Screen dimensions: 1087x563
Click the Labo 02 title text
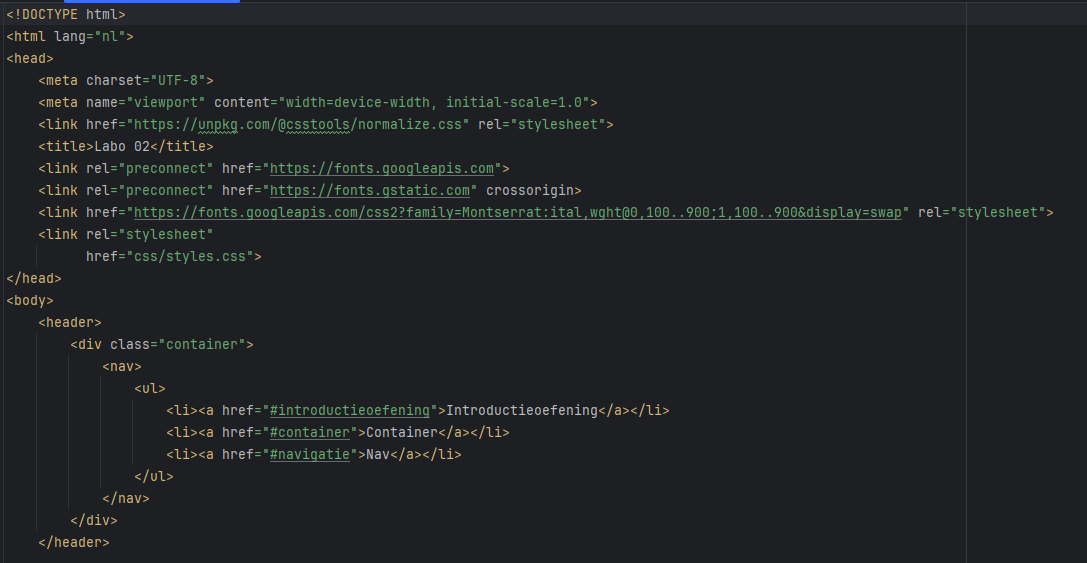(x=122, y=147)
